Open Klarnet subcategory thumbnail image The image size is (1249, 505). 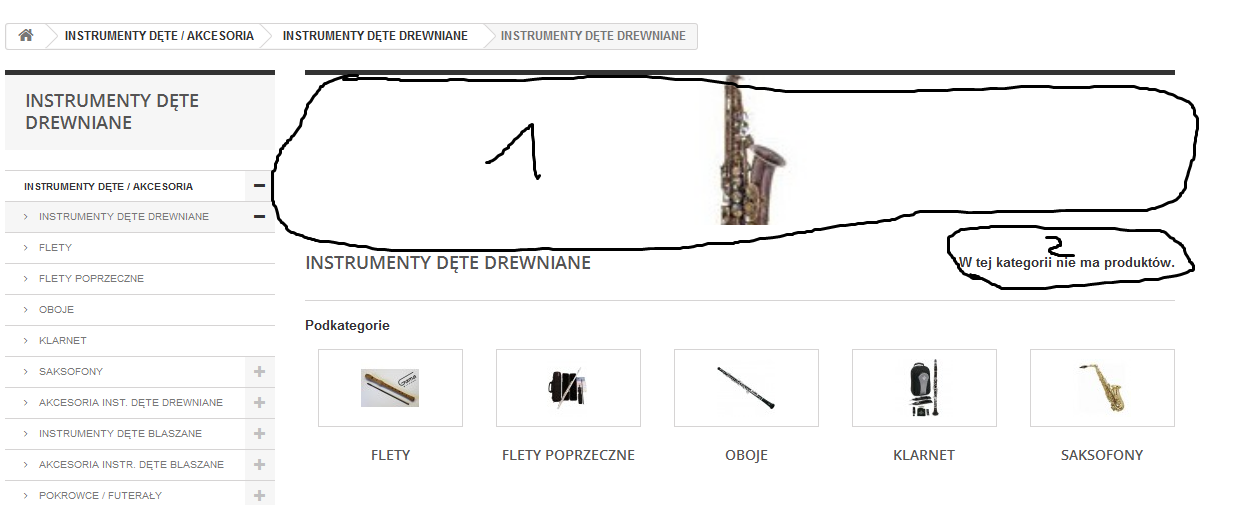[x=924, y=388]
